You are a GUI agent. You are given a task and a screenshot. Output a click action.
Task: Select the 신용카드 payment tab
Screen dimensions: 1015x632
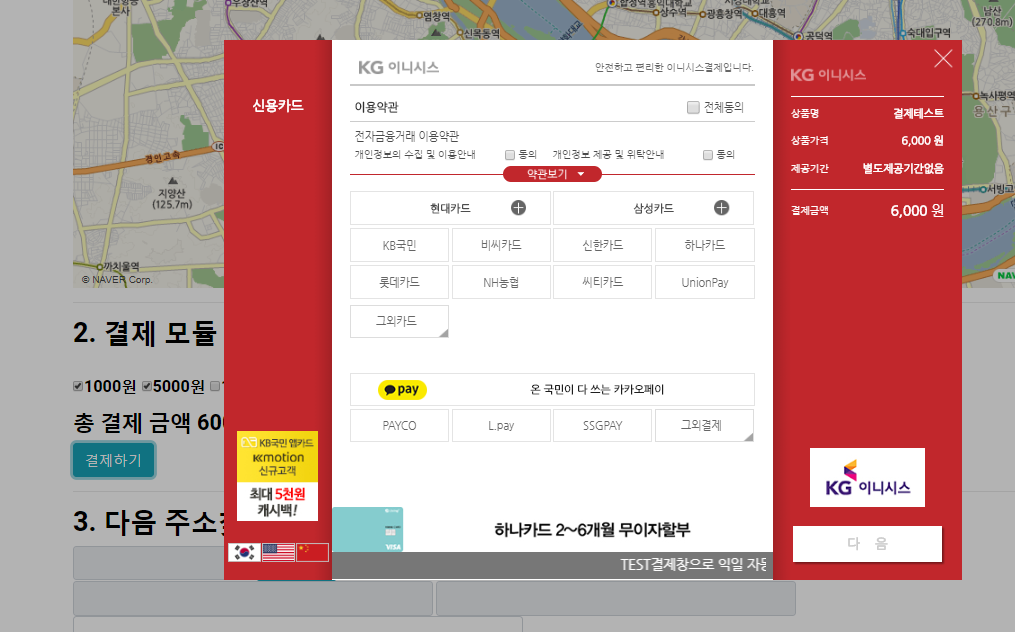click(278, 106)
